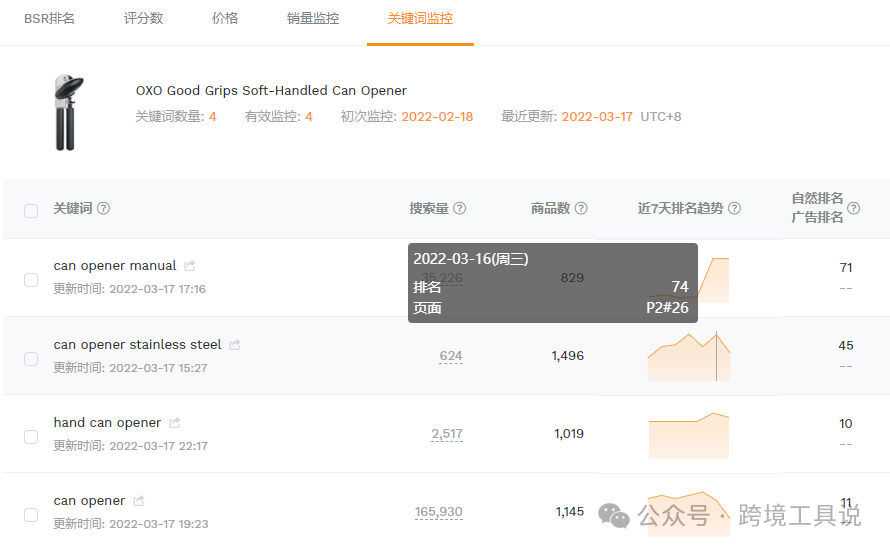Open the OXO Good Grips product title
This screenshot has width=890, height=551.
coord(271,91)
